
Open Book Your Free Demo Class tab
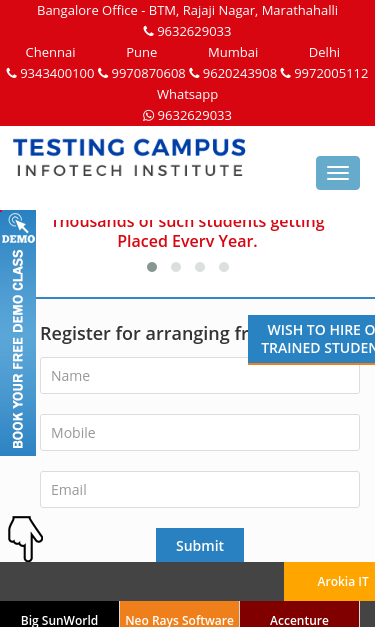18,349
